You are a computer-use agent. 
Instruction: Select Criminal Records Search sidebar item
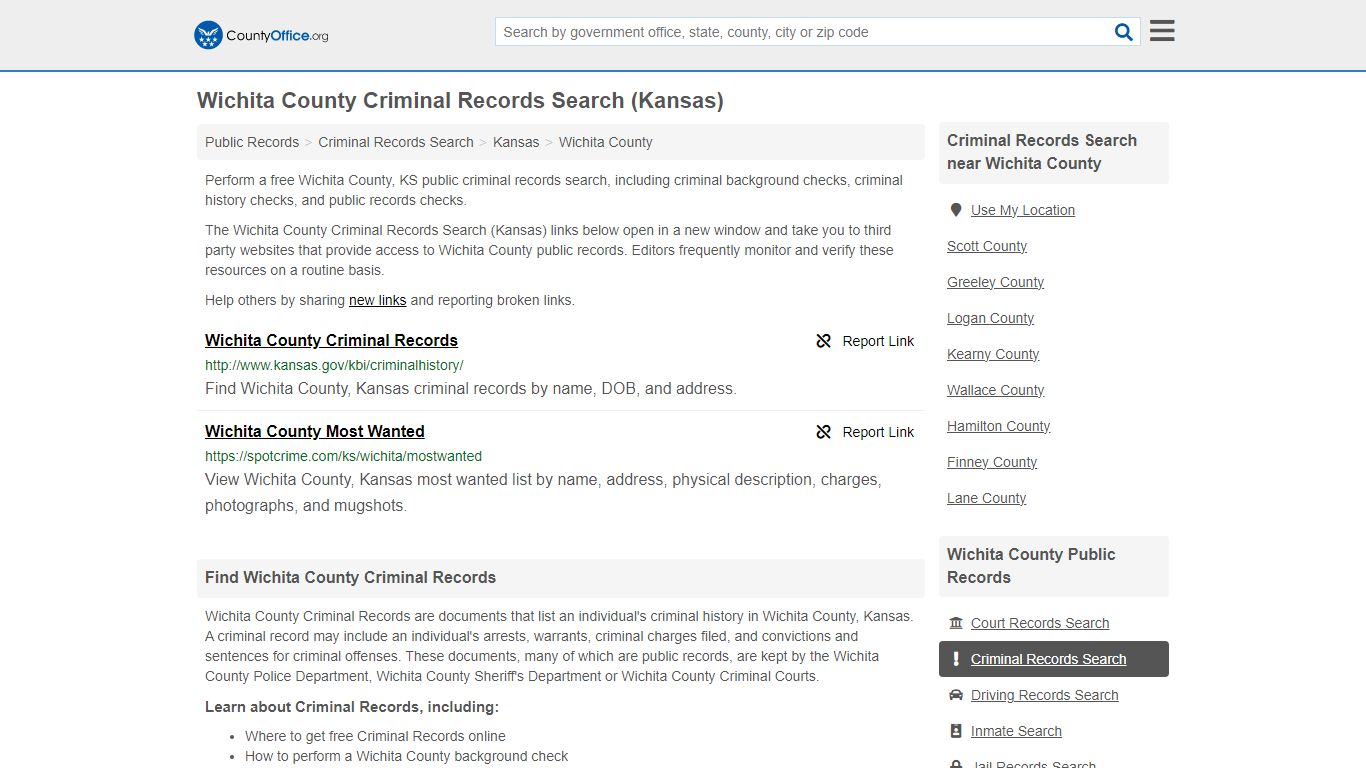click(x=1054, y=659)
